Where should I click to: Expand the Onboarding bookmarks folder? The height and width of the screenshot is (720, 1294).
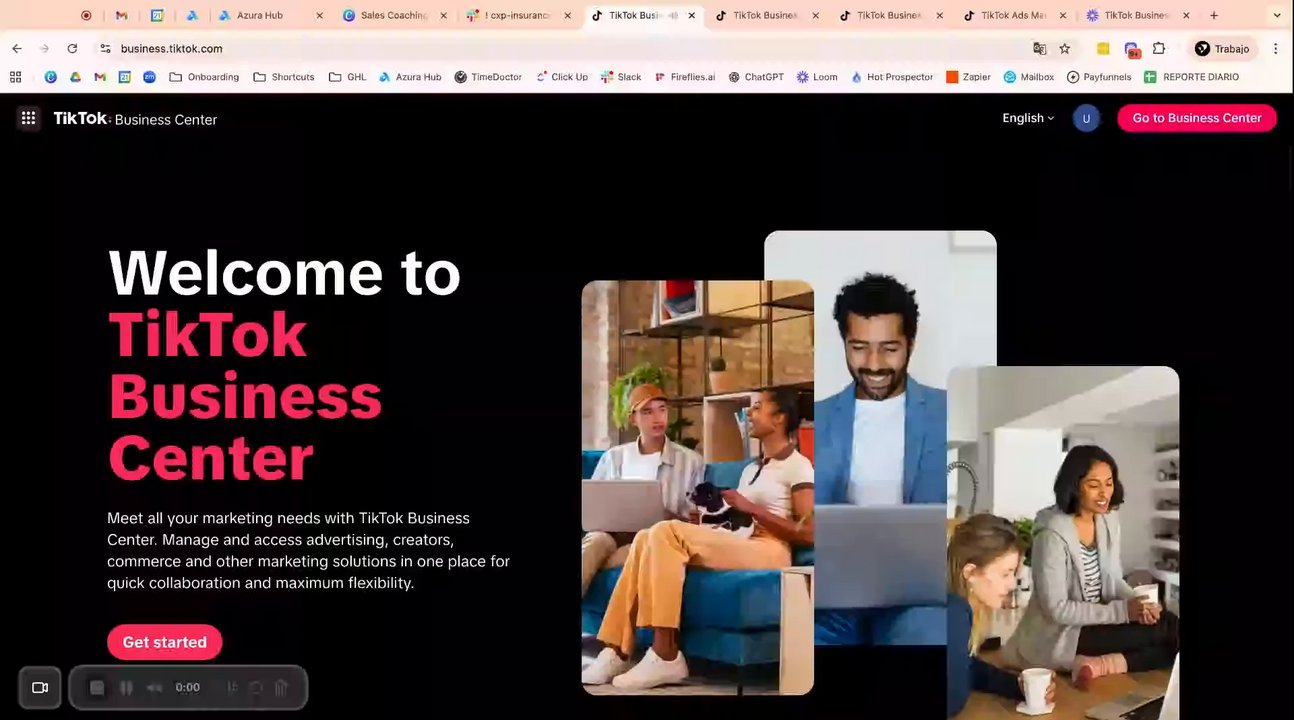[204, 77]
